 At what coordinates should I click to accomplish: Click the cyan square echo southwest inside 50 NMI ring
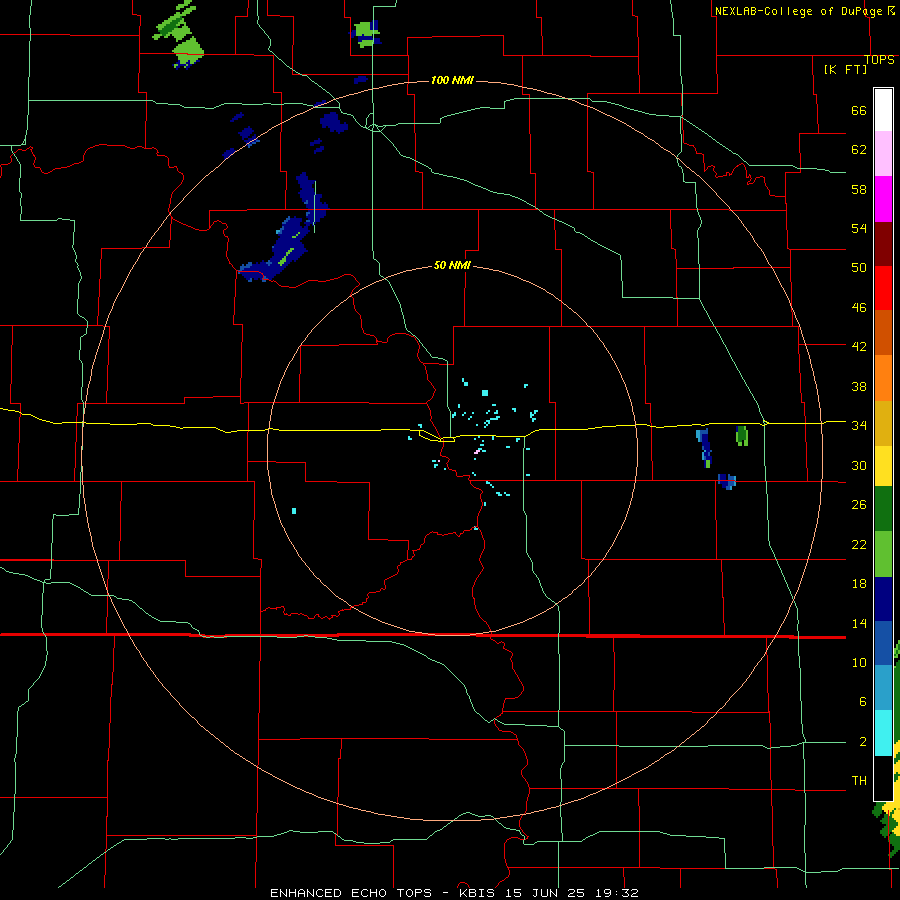[x=294, y=511]
